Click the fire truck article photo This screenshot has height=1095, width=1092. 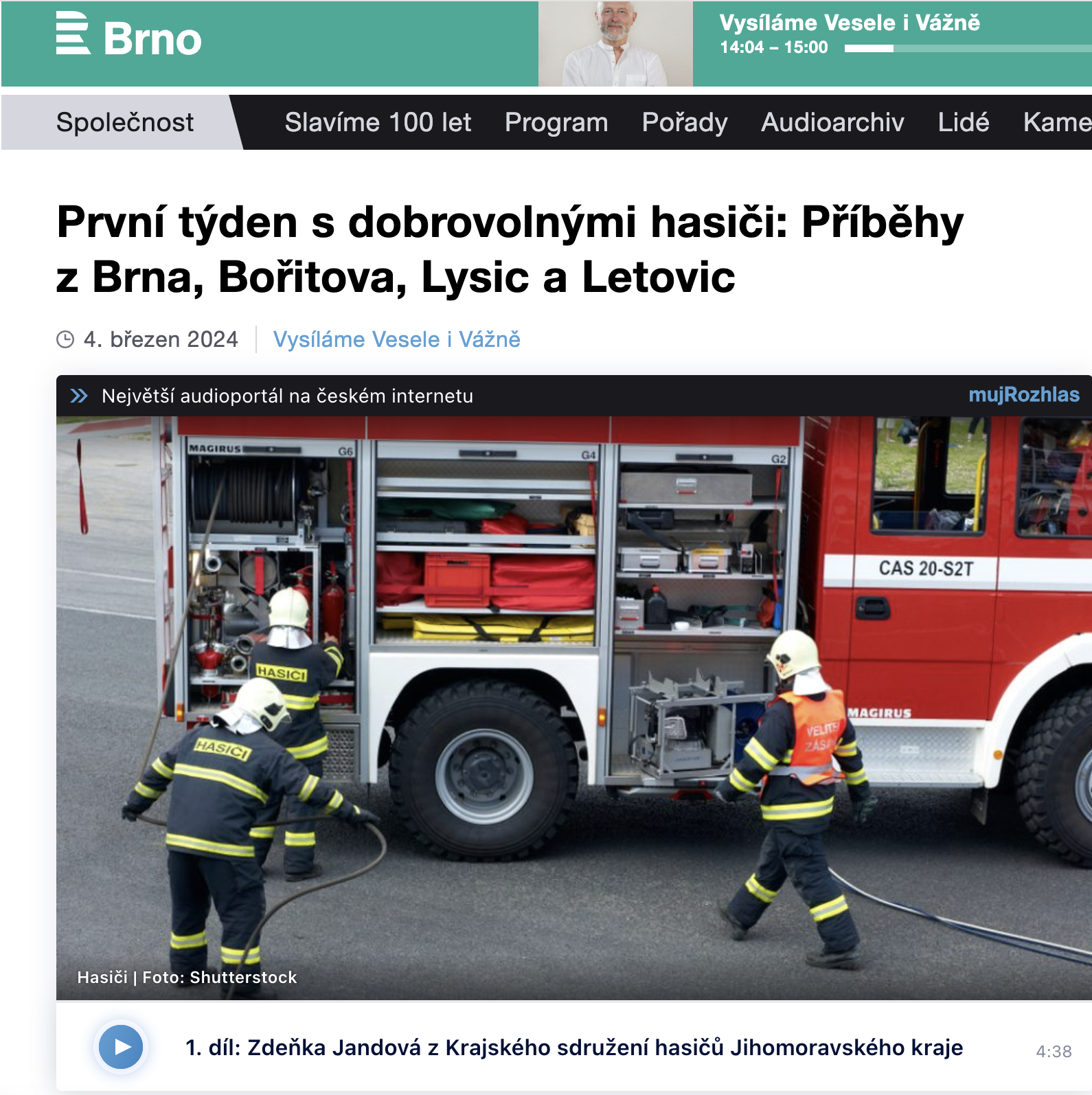tap(574, 708)
